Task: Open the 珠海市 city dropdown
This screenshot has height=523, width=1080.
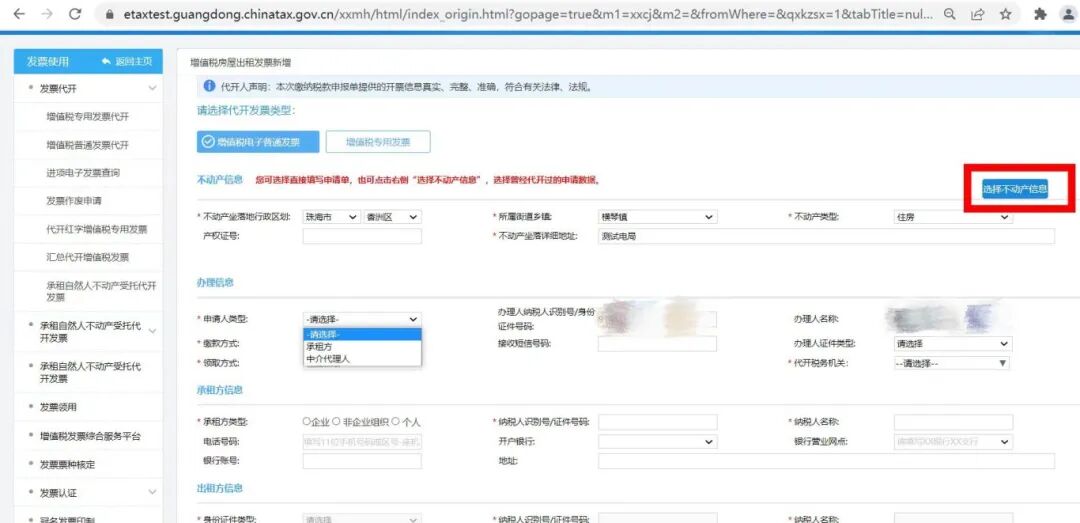Action: (332, 217)
